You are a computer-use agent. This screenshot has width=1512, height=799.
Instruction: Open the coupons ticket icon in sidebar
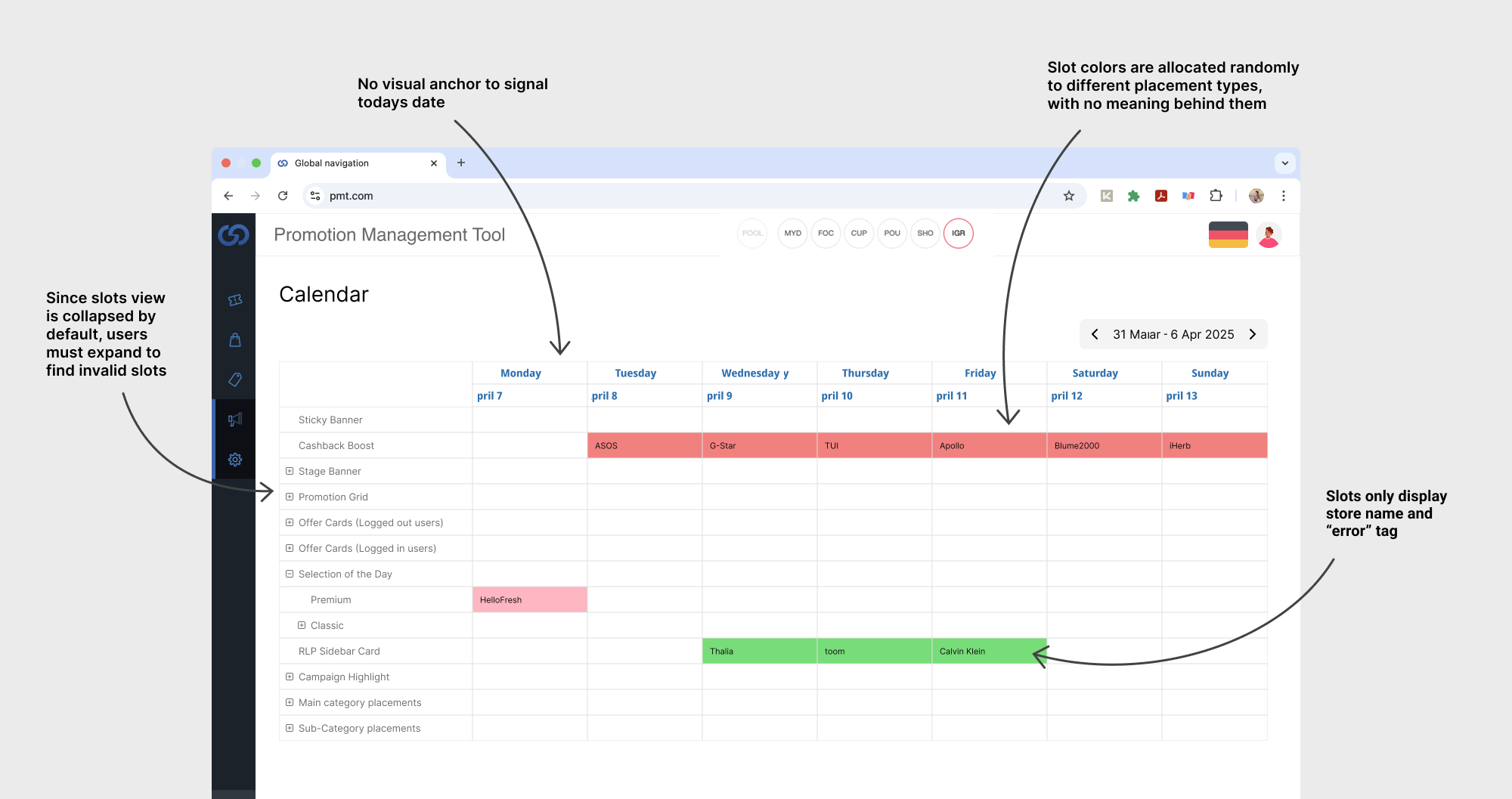coord(235,300)
